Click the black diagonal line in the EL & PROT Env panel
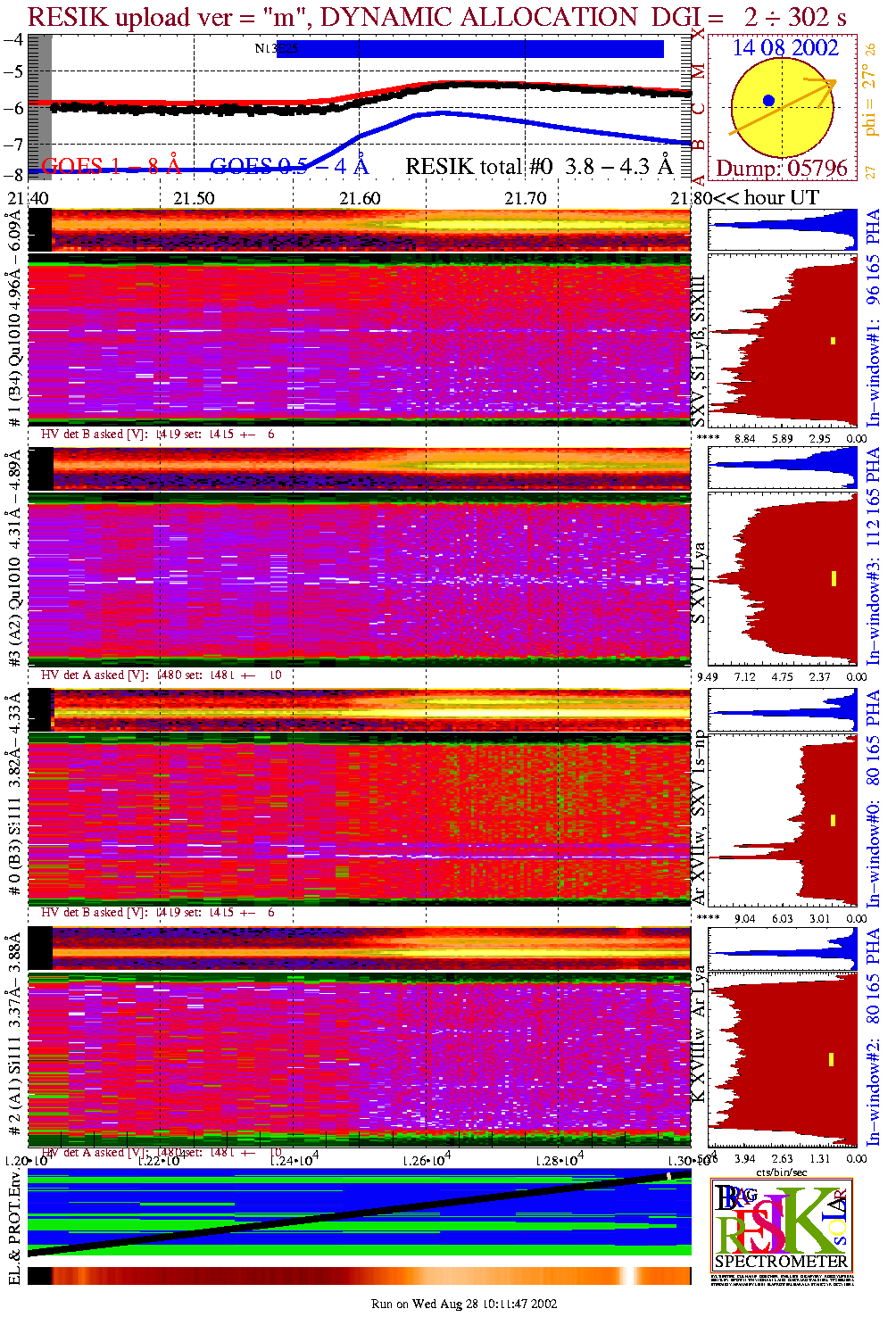Screen dimensions: 896x1317 [357, 1215]
